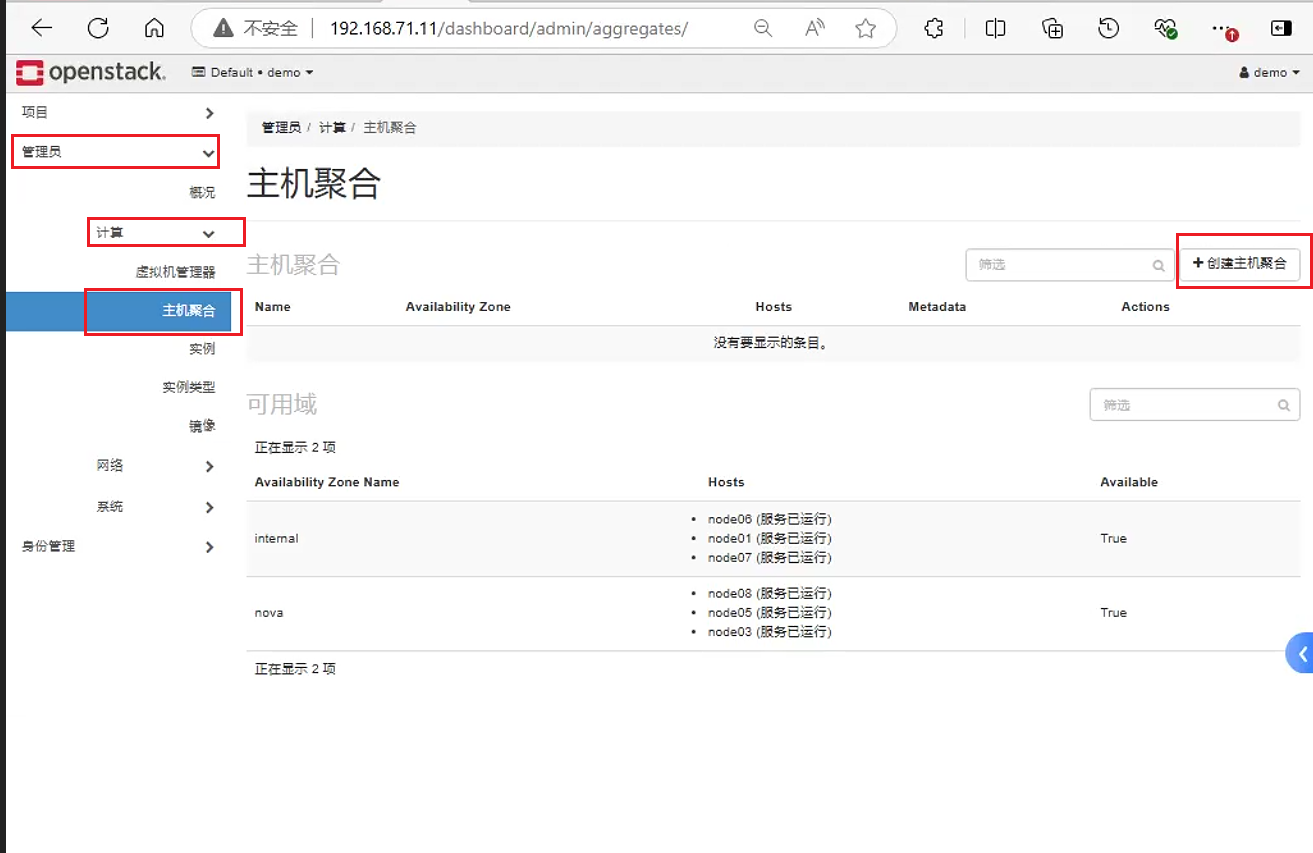Image resolution: width=1313 pixels, height=853 pixels.
Task: Expand the 系统 sidebar submenu
Action: 155,507
